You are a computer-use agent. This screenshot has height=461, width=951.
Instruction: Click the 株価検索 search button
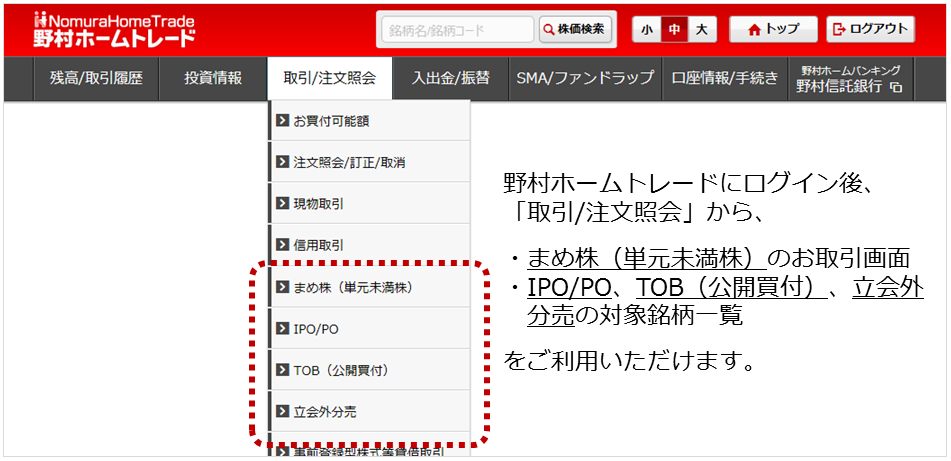575,29
